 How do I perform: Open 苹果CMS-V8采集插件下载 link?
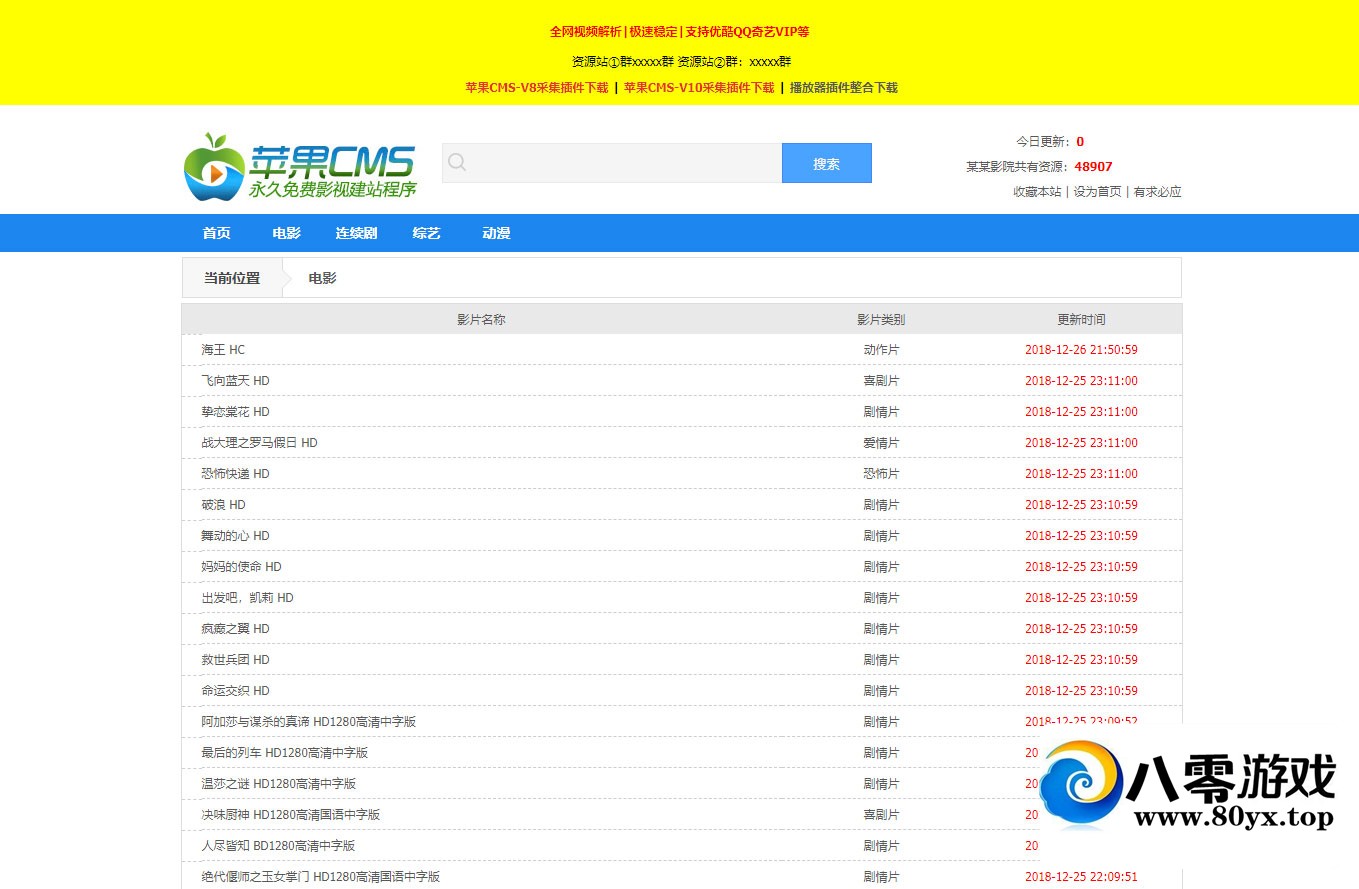(536, 88)
